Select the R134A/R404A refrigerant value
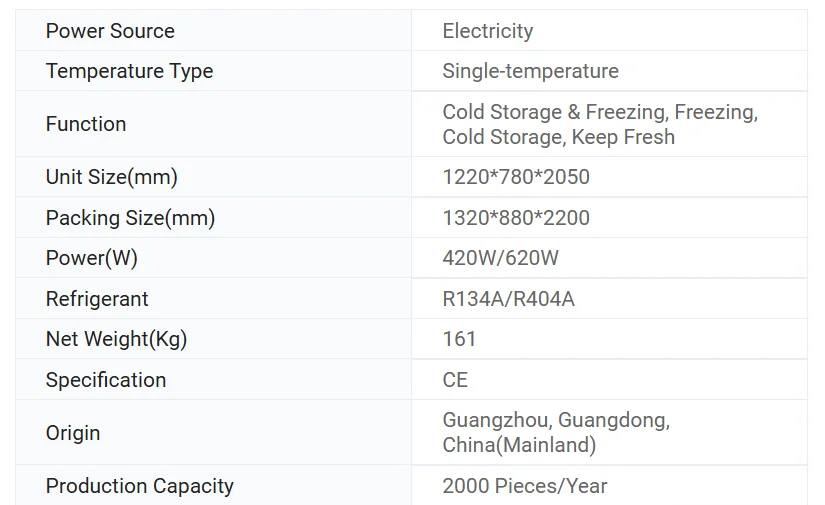This screenshot has height=505, width=825. click(x=508, y=299)
